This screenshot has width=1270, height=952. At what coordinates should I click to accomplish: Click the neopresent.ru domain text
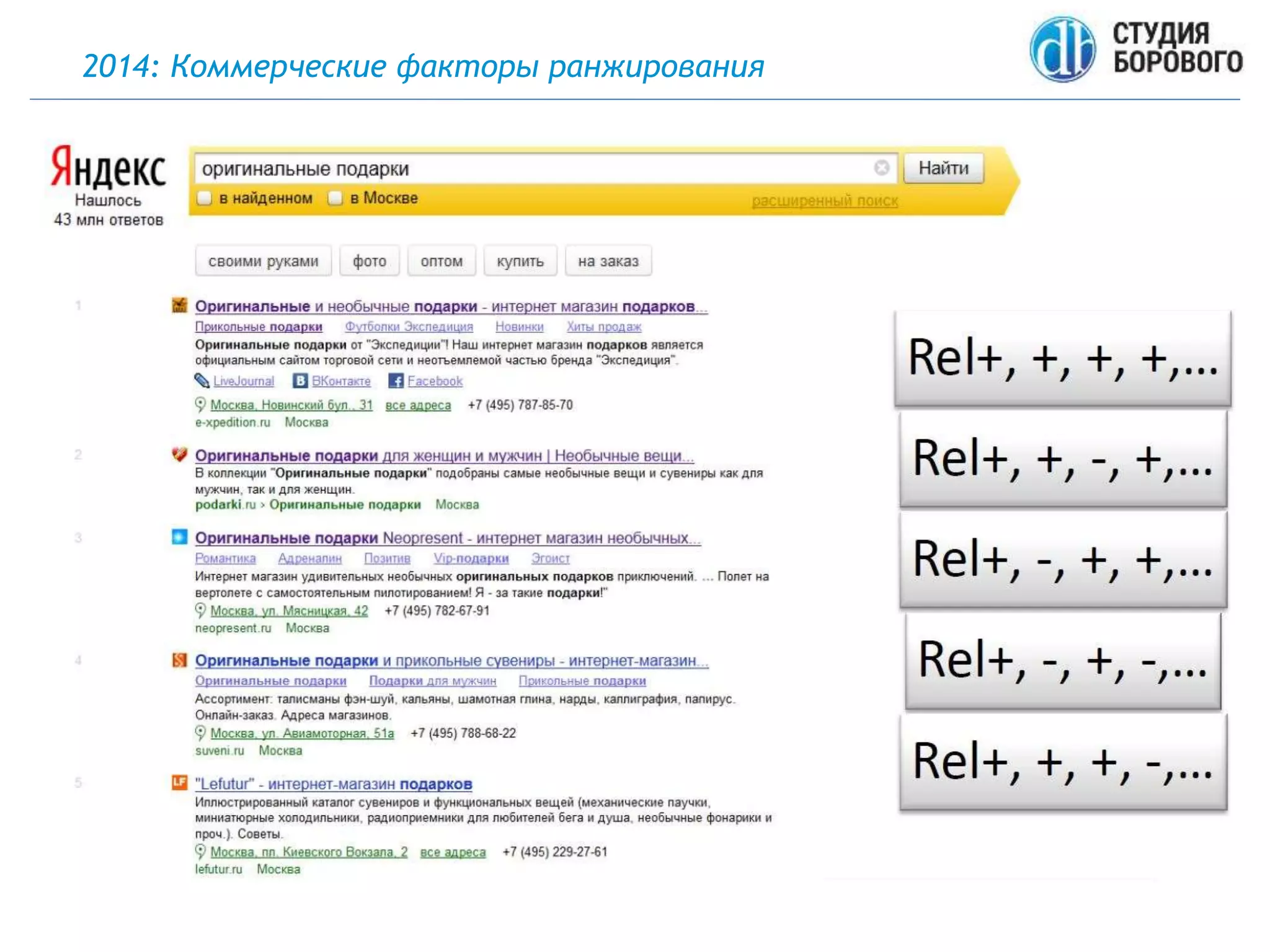pos(233,628)
